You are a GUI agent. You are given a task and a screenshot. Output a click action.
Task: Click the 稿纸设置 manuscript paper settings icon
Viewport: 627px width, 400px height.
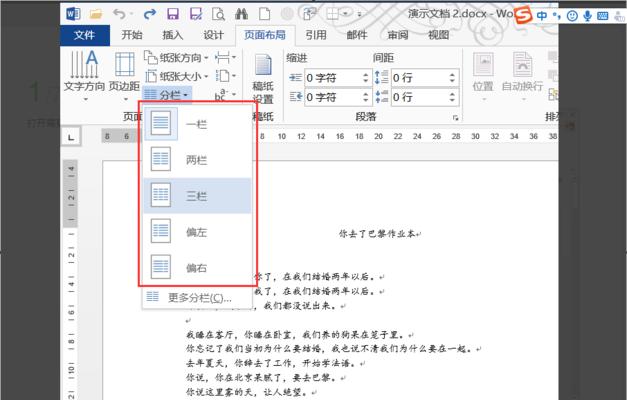[263, 79]
